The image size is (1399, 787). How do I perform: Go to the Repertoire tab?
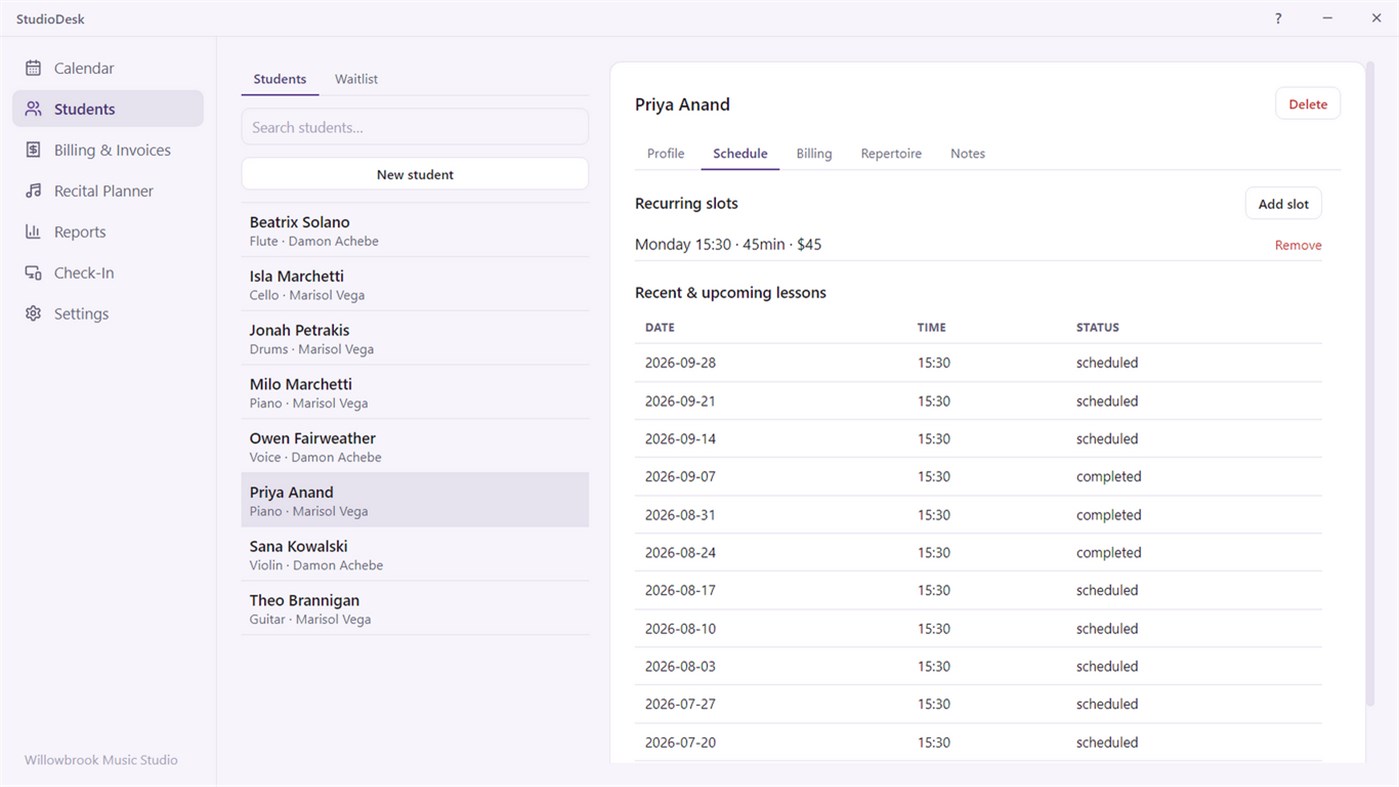[891, 153]
